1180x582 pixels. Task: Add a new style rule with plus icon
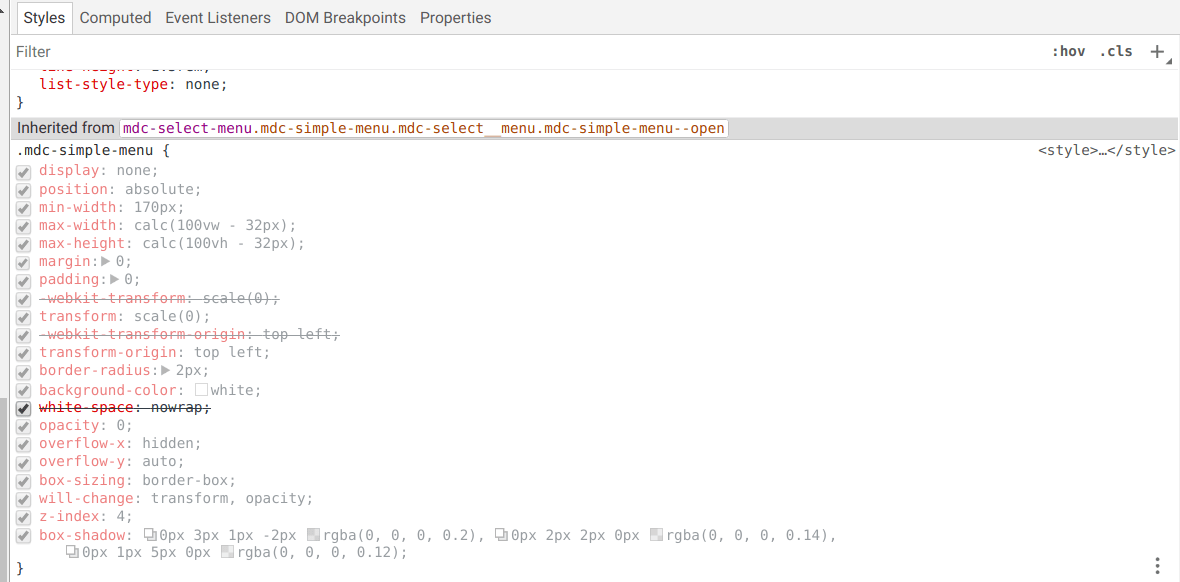1157,51
